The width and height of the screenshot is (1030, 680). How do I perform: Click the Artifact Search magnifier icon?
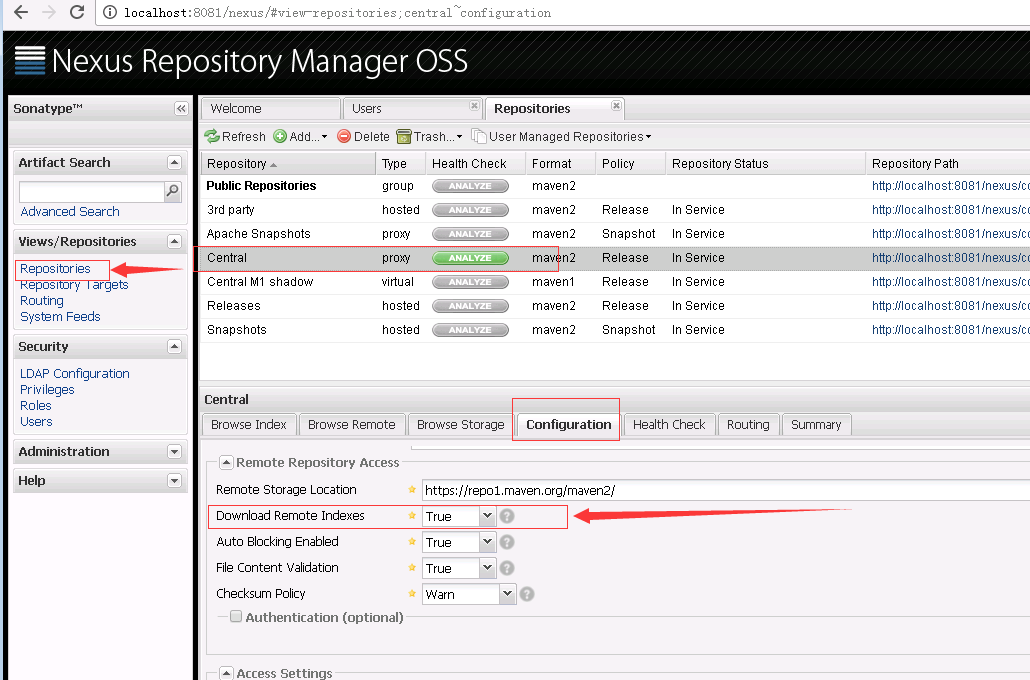173,191
